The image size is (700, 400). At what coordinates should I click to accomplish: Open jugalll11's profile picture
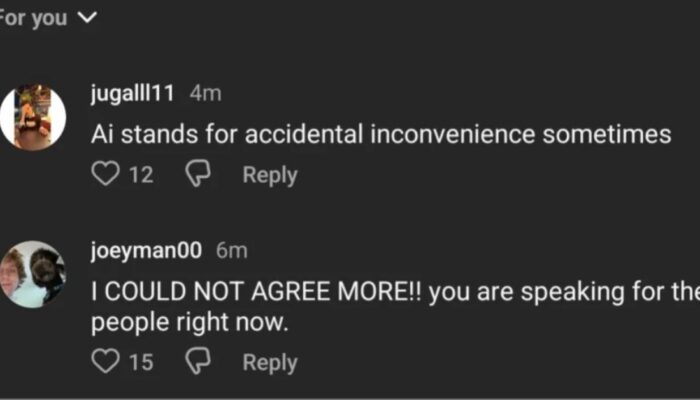point(33,117)
